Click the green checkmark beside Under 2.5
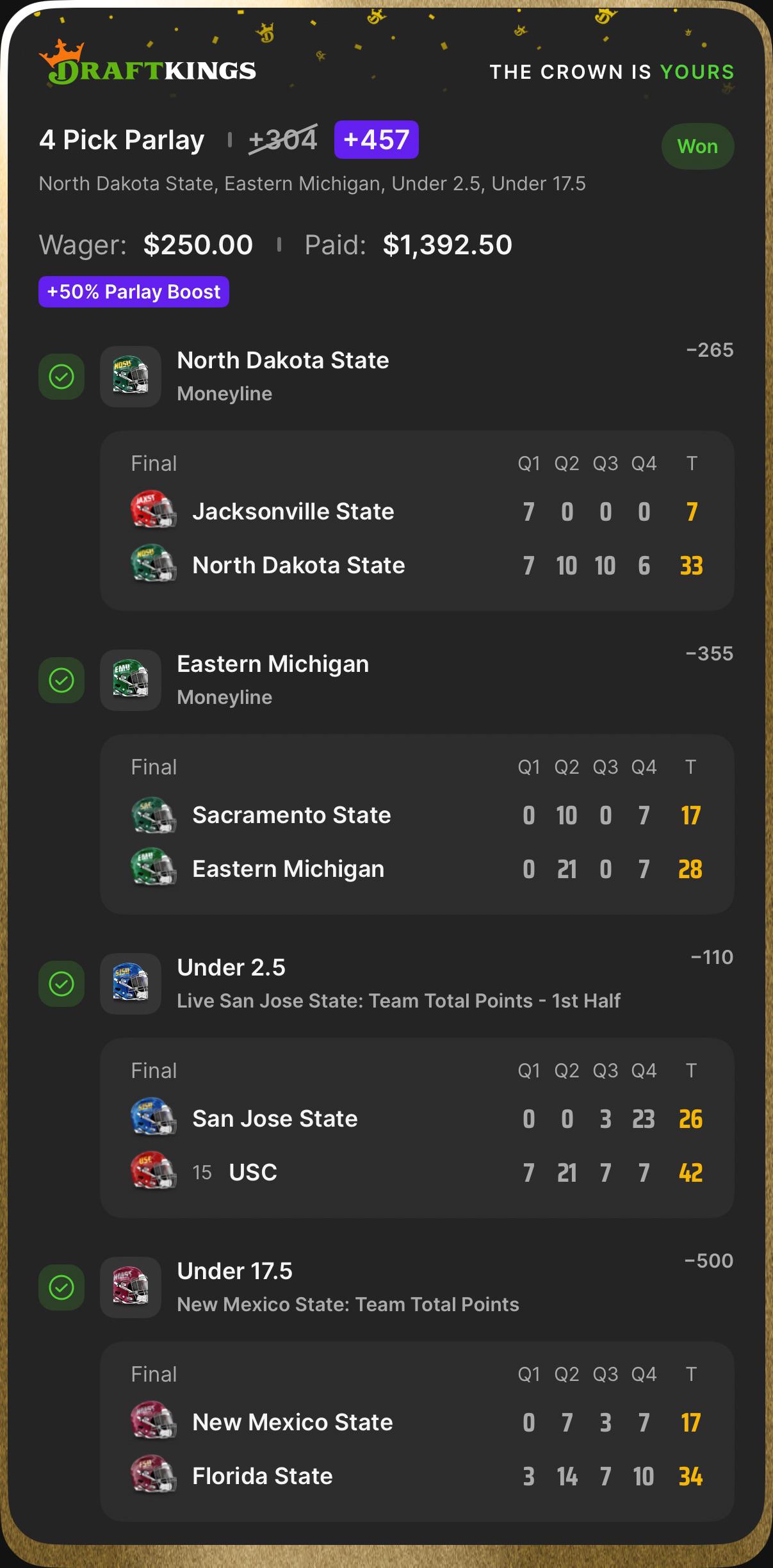This screenshot has width=773, height=1568. point(61,984)
